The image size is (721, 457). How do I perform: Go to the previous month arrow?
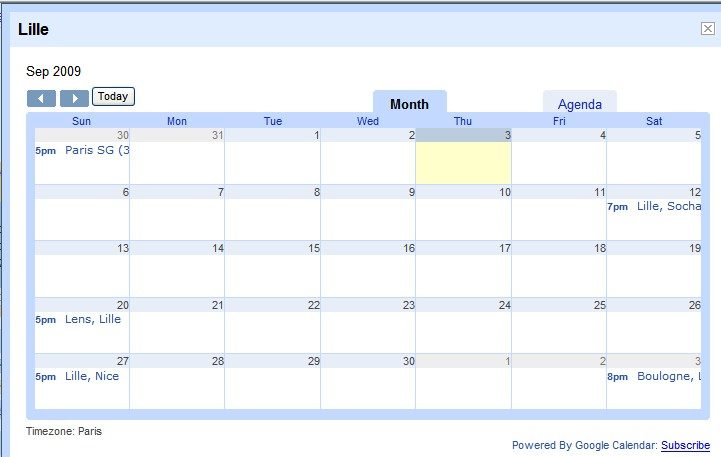41,98
